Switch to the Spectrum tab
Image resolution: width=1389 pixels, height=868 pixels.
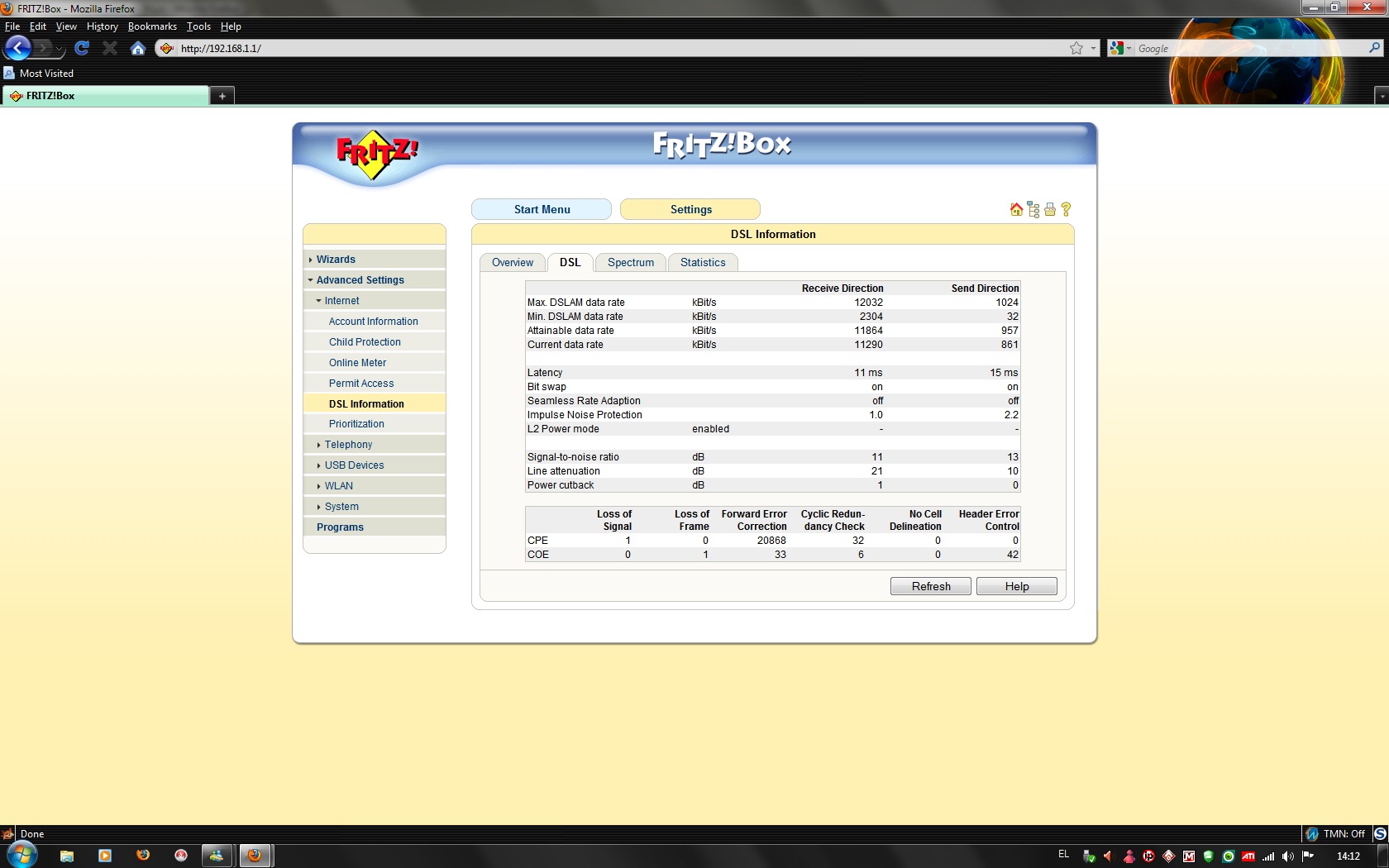pos(631,262)
